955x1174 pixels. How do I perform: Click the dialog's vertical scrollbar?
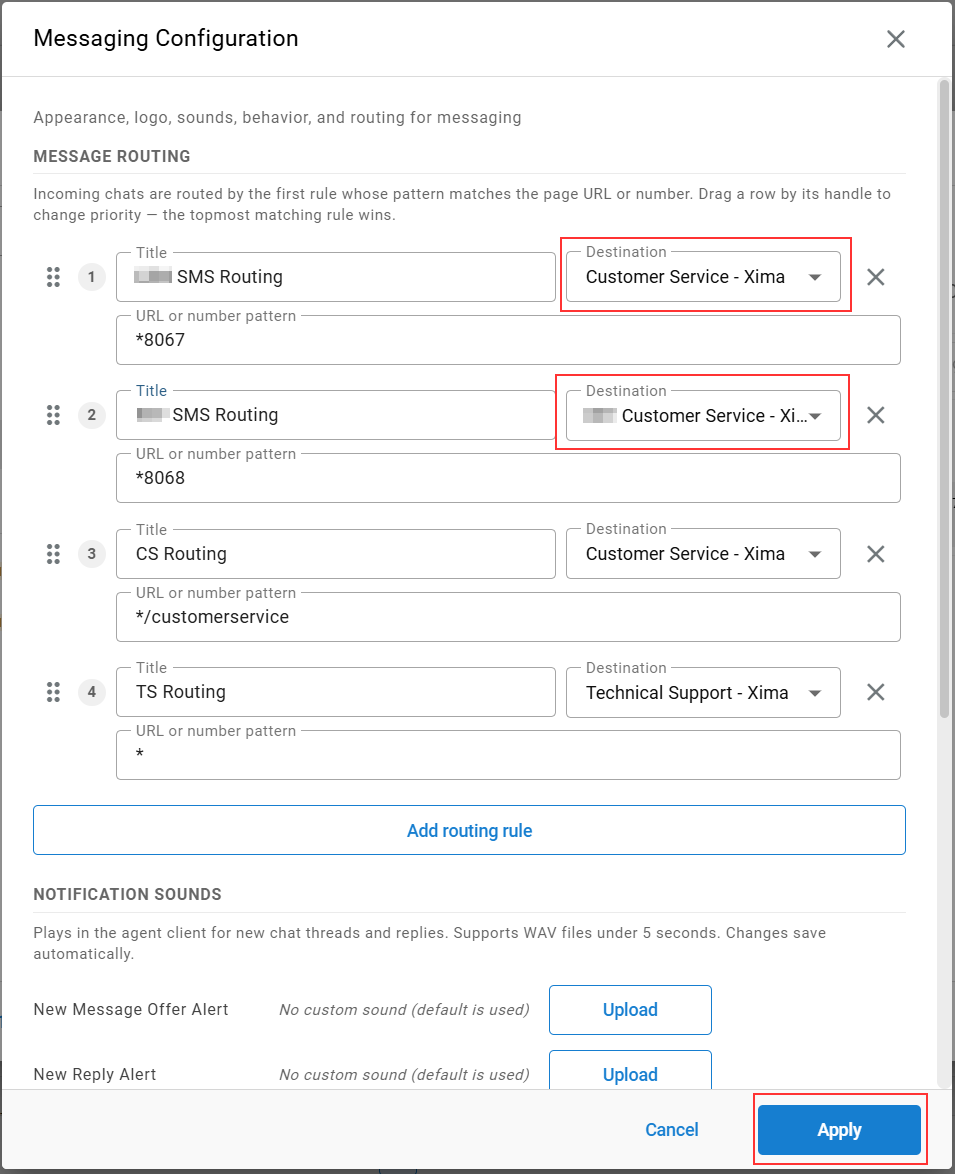(945, 398)
